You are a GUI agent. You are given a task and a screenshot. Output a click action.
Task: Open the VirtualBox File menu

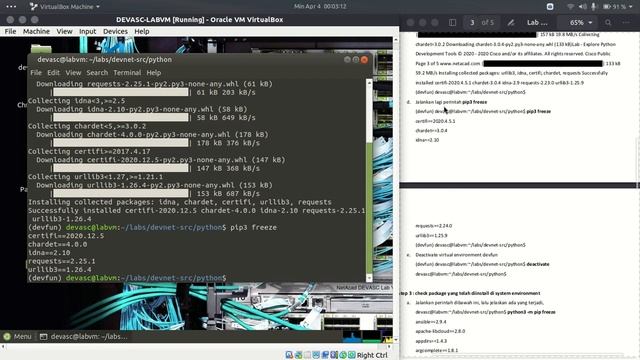(x=10, y=31)
